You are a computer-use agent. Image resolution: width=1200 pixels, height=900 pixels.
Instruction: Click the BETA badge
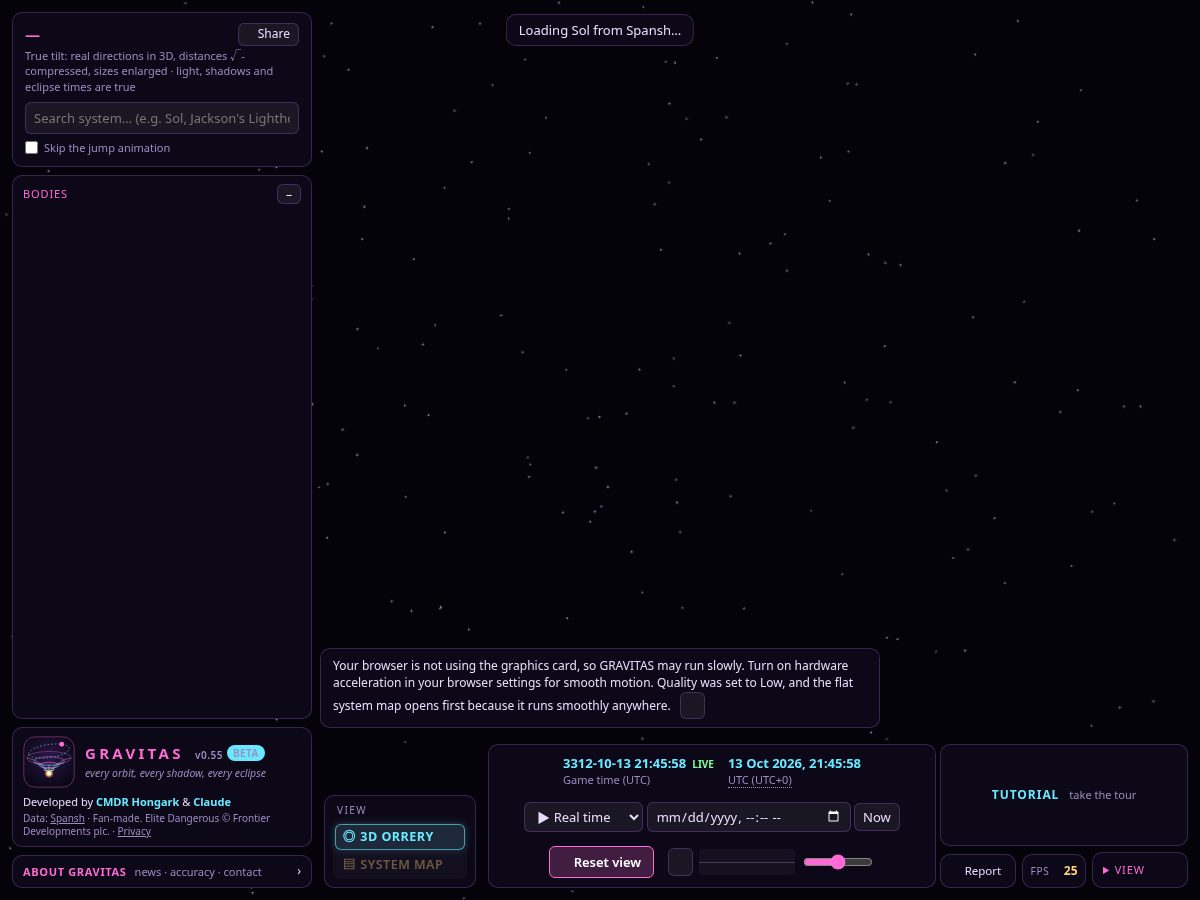coord(246,753)
